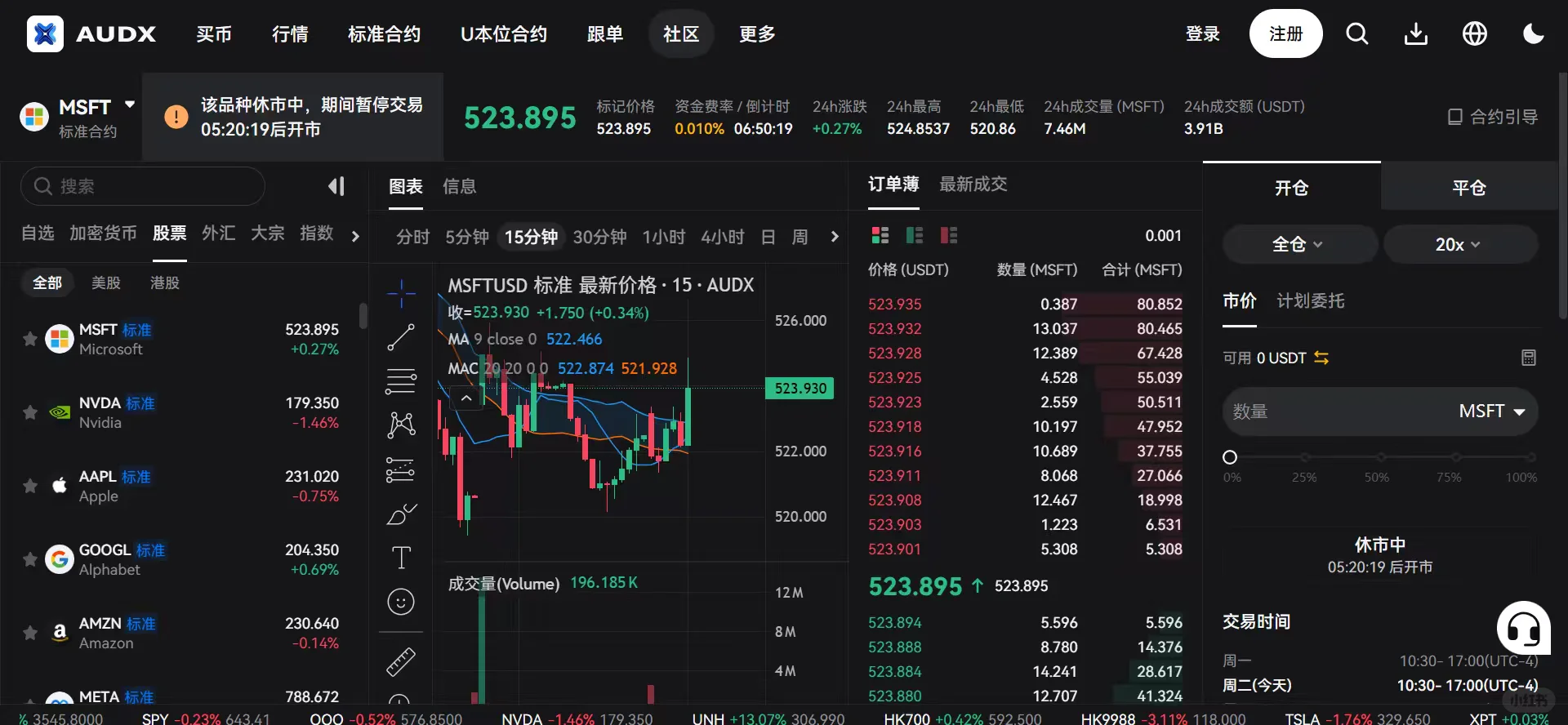This screenshot has width=1568, height=725.
Task: Switch to the 平仓 tab
Action: pyautogui.click(x=1469, y=187)
